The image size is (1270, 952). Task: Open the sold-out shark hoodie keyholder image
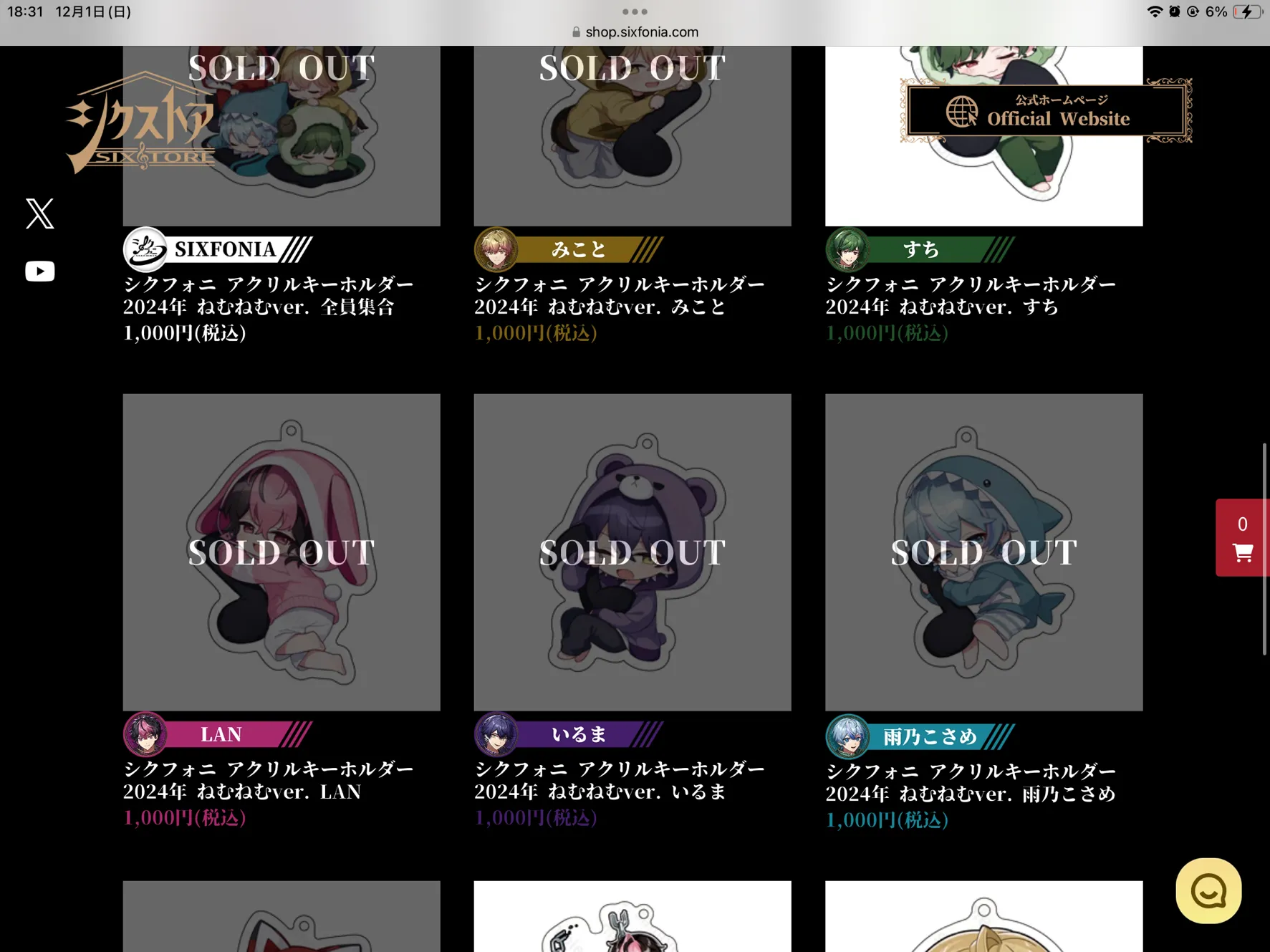[x=983, y=552]
